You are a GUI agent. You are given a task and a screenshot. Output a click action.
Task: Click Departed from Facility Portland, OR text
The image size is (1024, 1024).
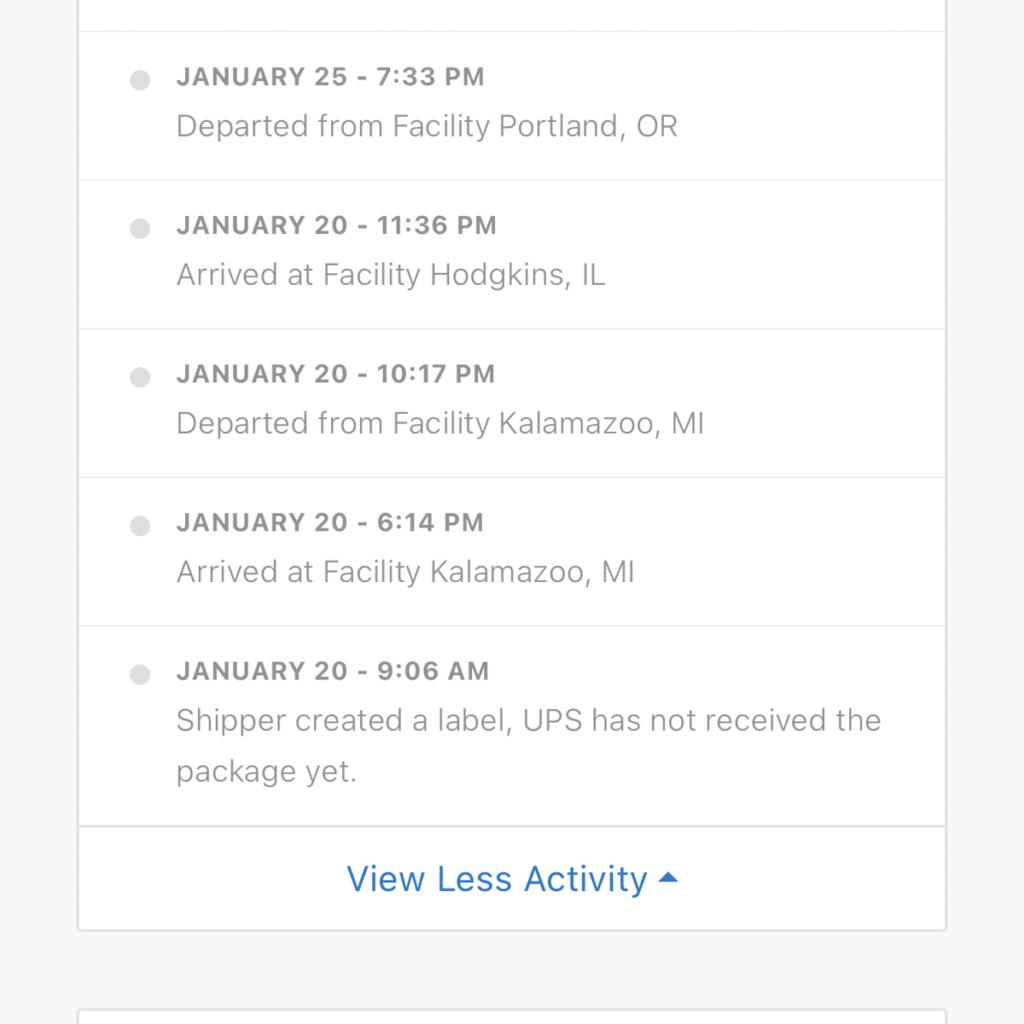pos(427,127)
